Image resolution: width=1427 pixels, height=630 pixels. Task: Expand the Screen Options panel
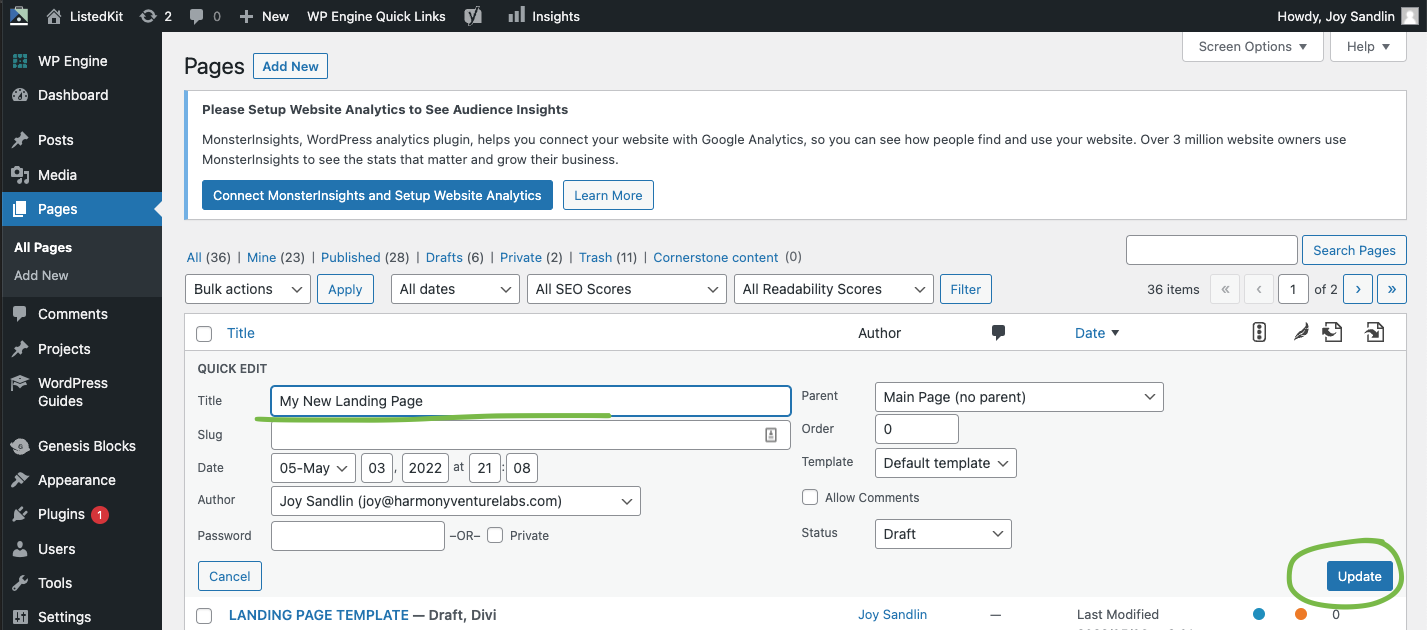click(x=1253, y=46)
